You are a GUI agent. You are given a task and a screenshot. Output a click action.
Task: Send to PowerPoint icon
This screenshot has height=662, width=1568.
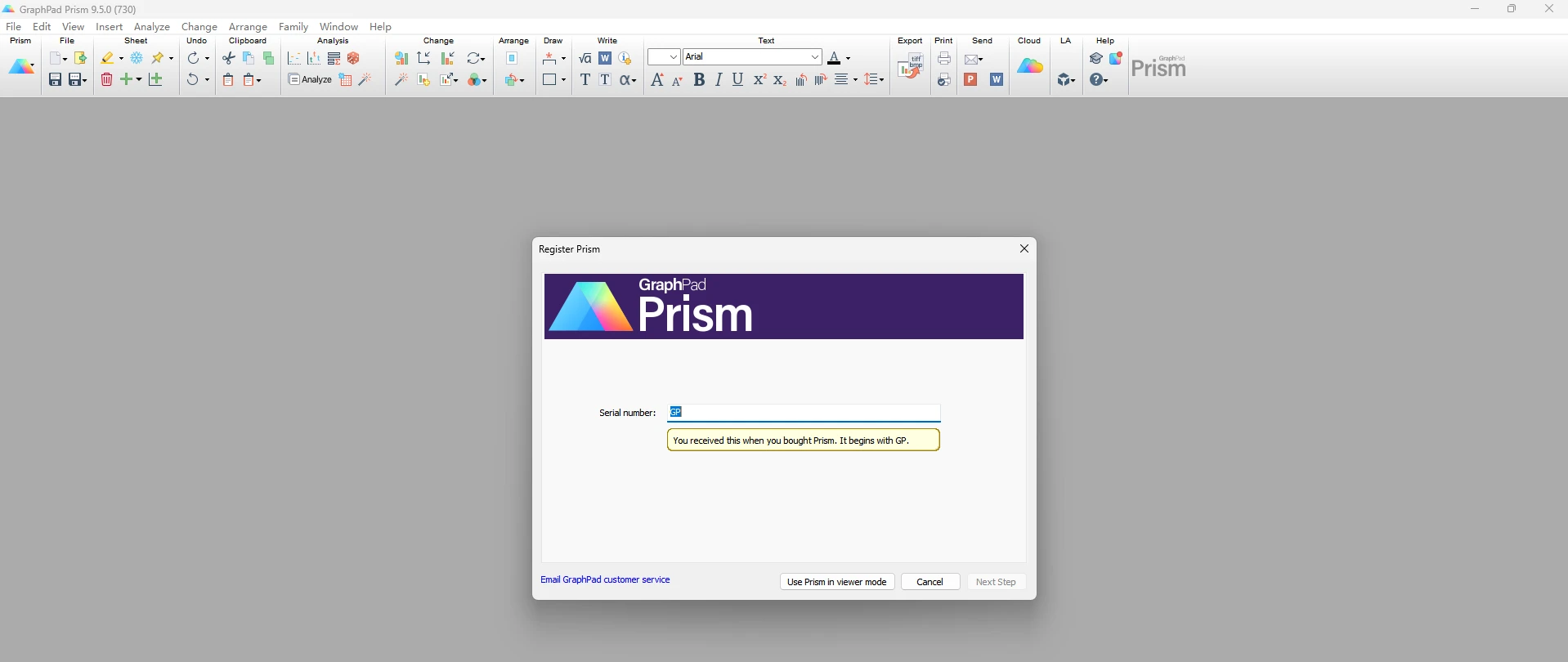tap(971, 79)
